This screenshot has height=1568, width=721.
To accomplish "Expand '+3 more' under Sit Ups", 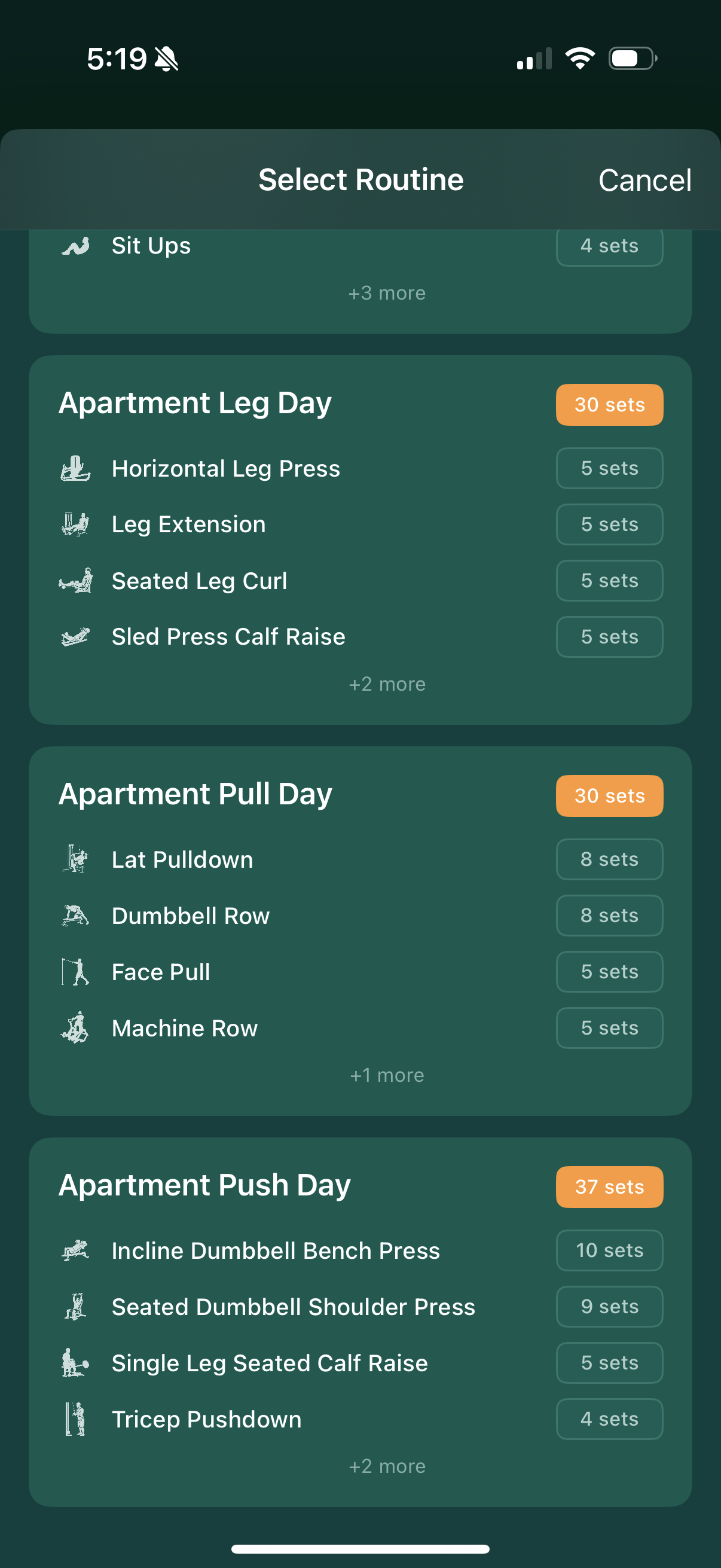I will pos(387,294).
